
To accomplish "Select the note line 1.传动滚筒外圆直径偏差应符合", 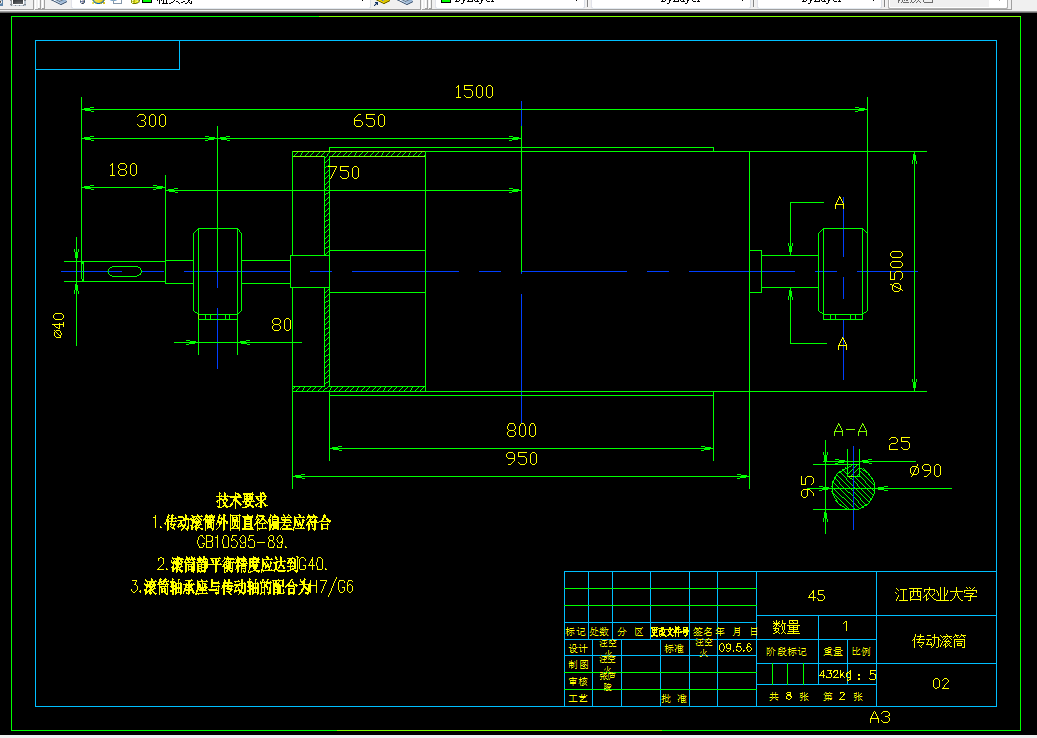I will 241,523.
